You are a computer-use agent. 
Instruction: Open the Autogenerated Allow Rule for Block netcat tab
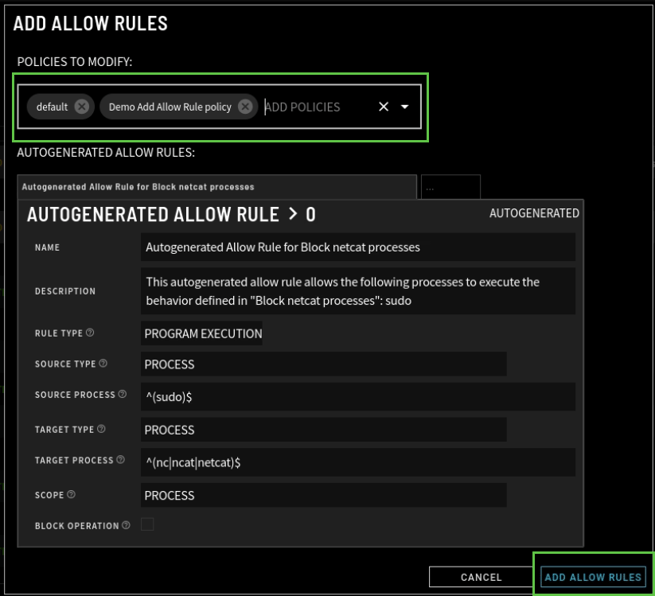click(x=217, y=187)
